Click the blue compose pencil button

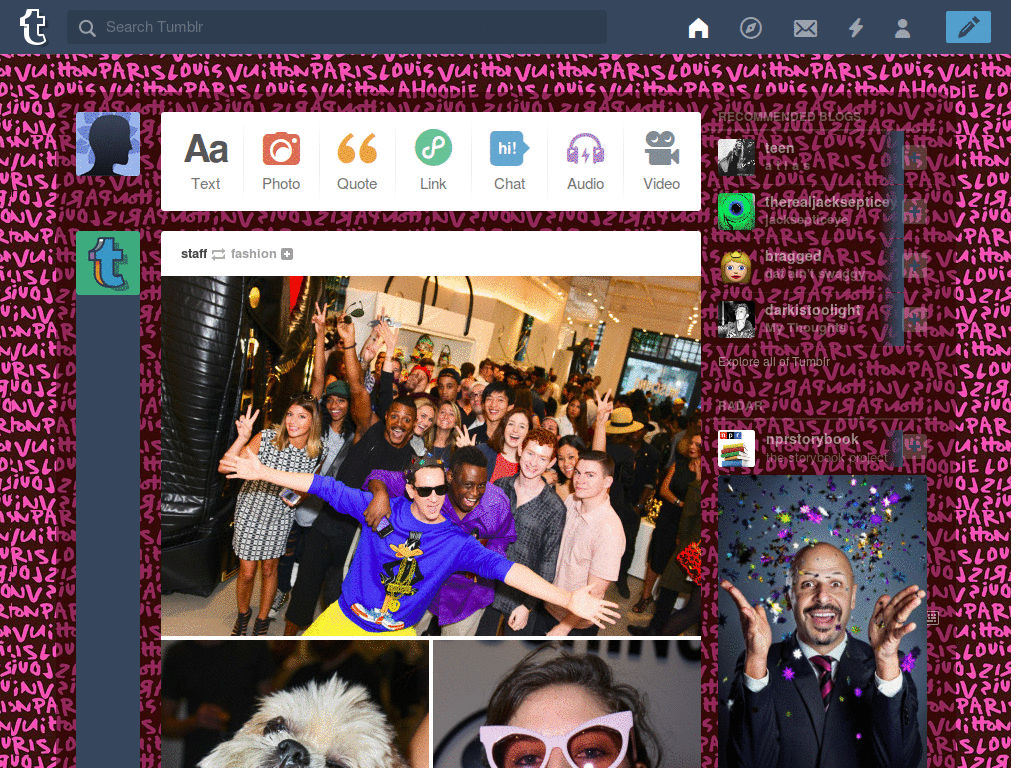click(x=968, y=27)
